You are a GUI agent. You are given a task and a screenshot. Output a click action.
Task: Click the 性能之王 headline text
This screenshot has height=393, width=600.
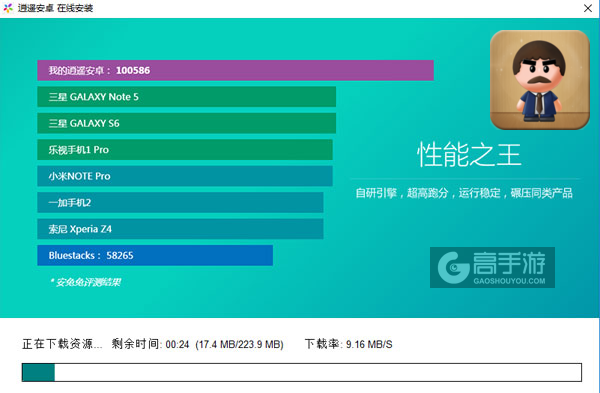pos(469,155)
